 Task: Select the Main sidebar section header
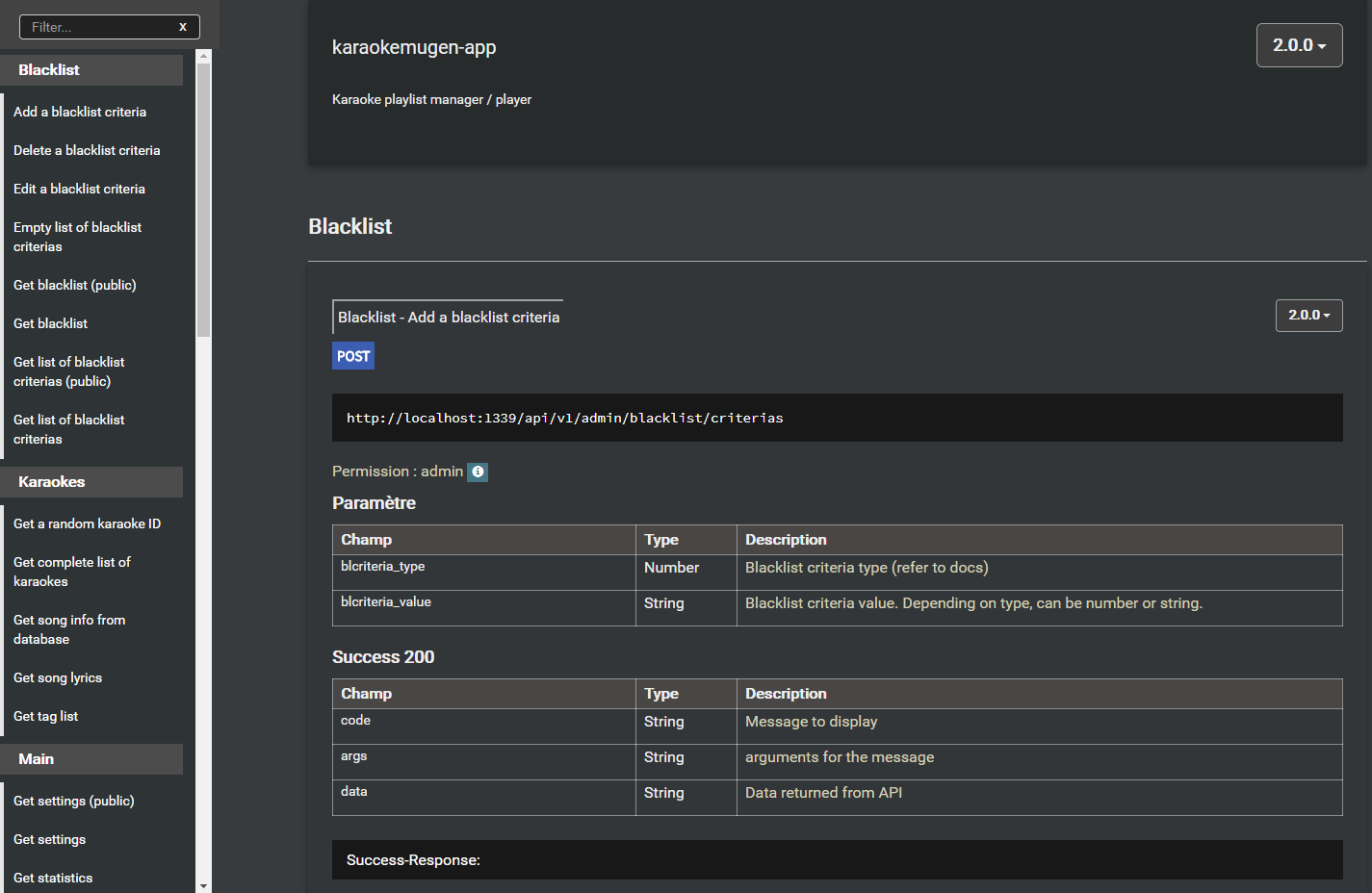click(91, 759)
